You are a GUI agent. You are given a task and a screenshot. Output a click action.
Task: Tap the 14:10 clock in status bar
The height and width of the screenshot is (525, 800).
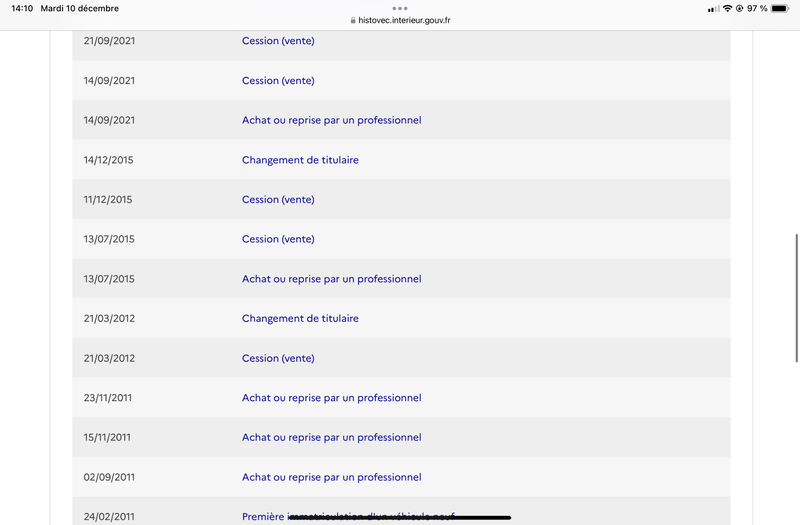22,8
